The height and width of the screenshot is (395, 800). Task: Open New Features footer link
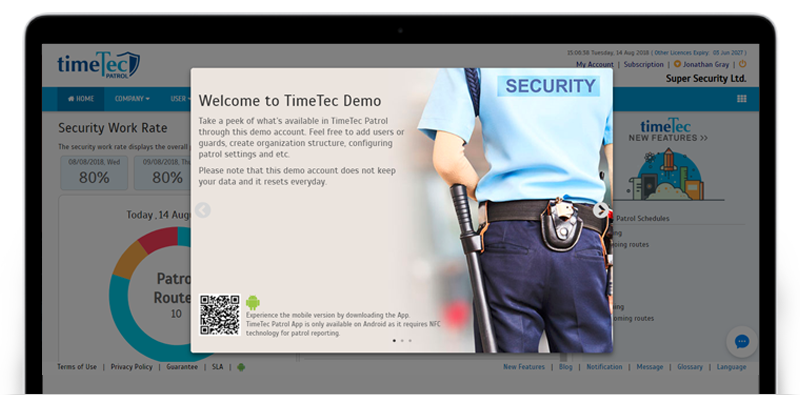[524, 367]
